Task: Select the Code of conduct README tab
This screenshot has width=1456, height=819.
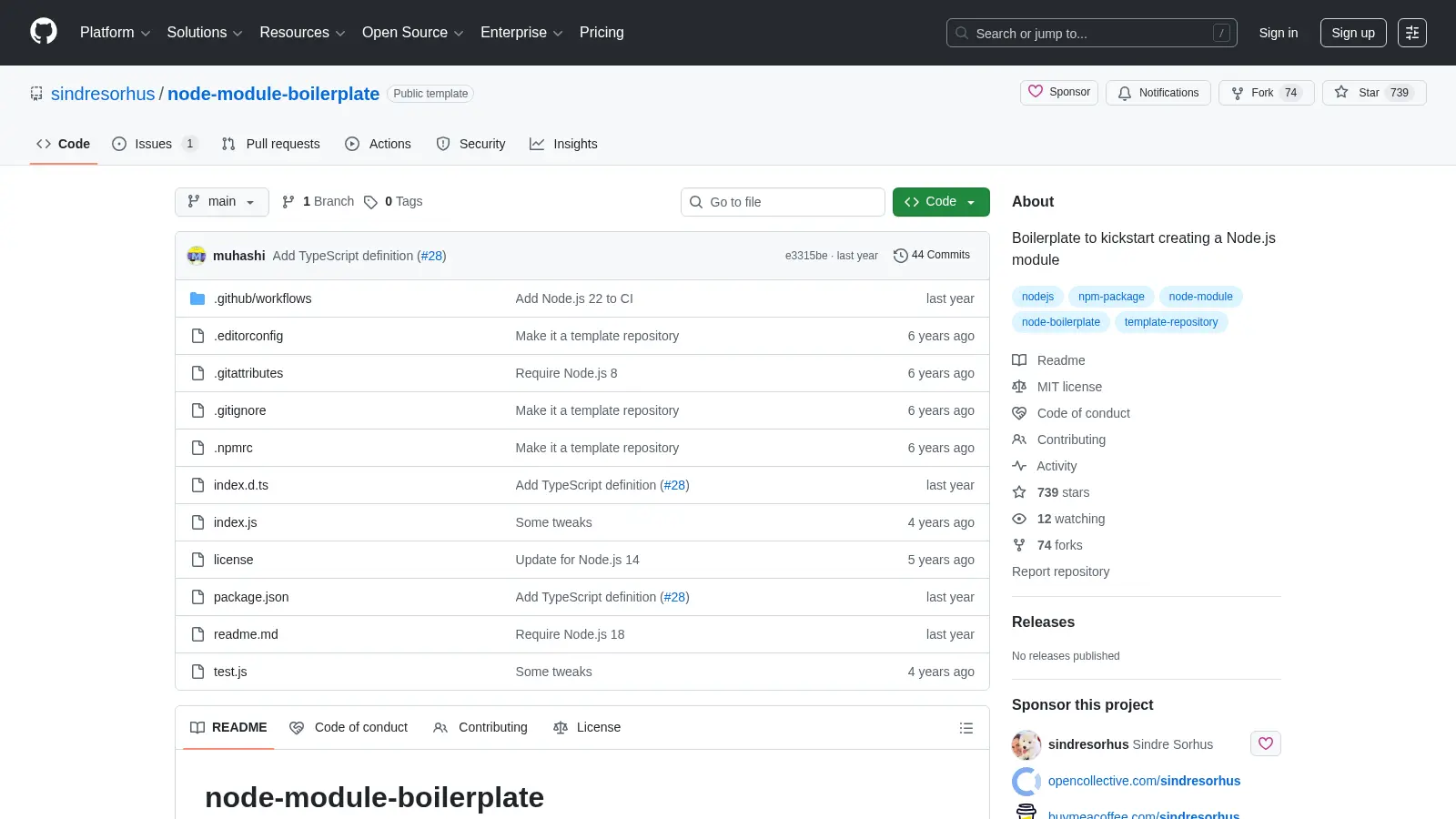Action: [349, 728]
